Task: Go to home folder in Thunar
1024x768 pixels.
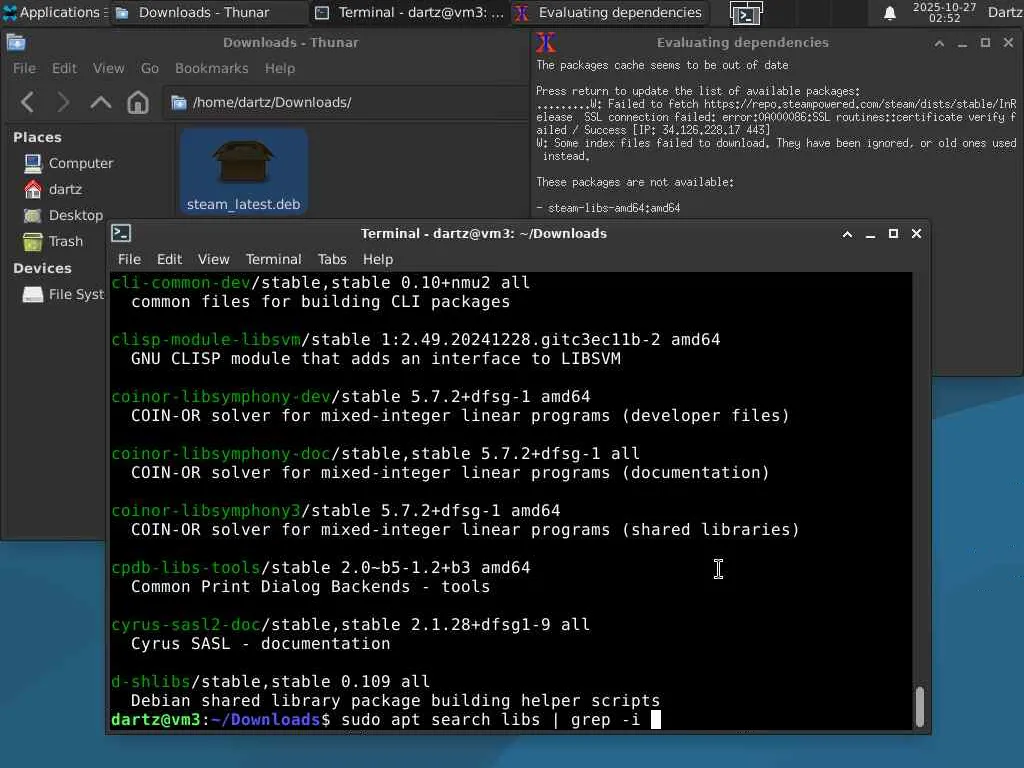Action: tap(137, 103)
